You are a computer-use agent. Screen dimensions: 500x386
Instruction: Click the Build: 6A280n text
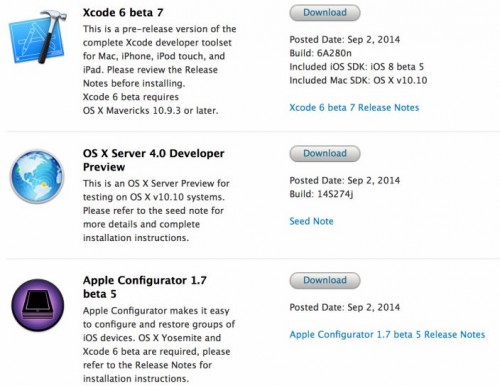pos(320,53)
